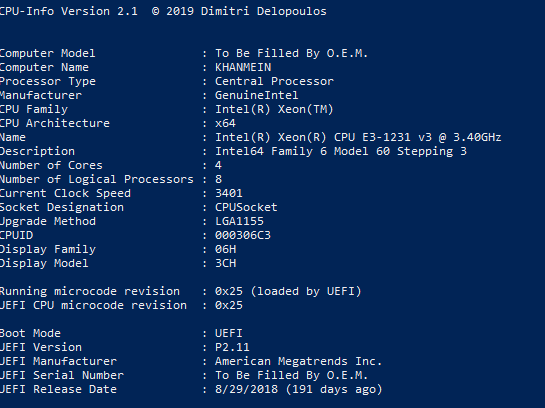Click the Intel(R) Xeon(TM) CPU family value

[274, 109]
